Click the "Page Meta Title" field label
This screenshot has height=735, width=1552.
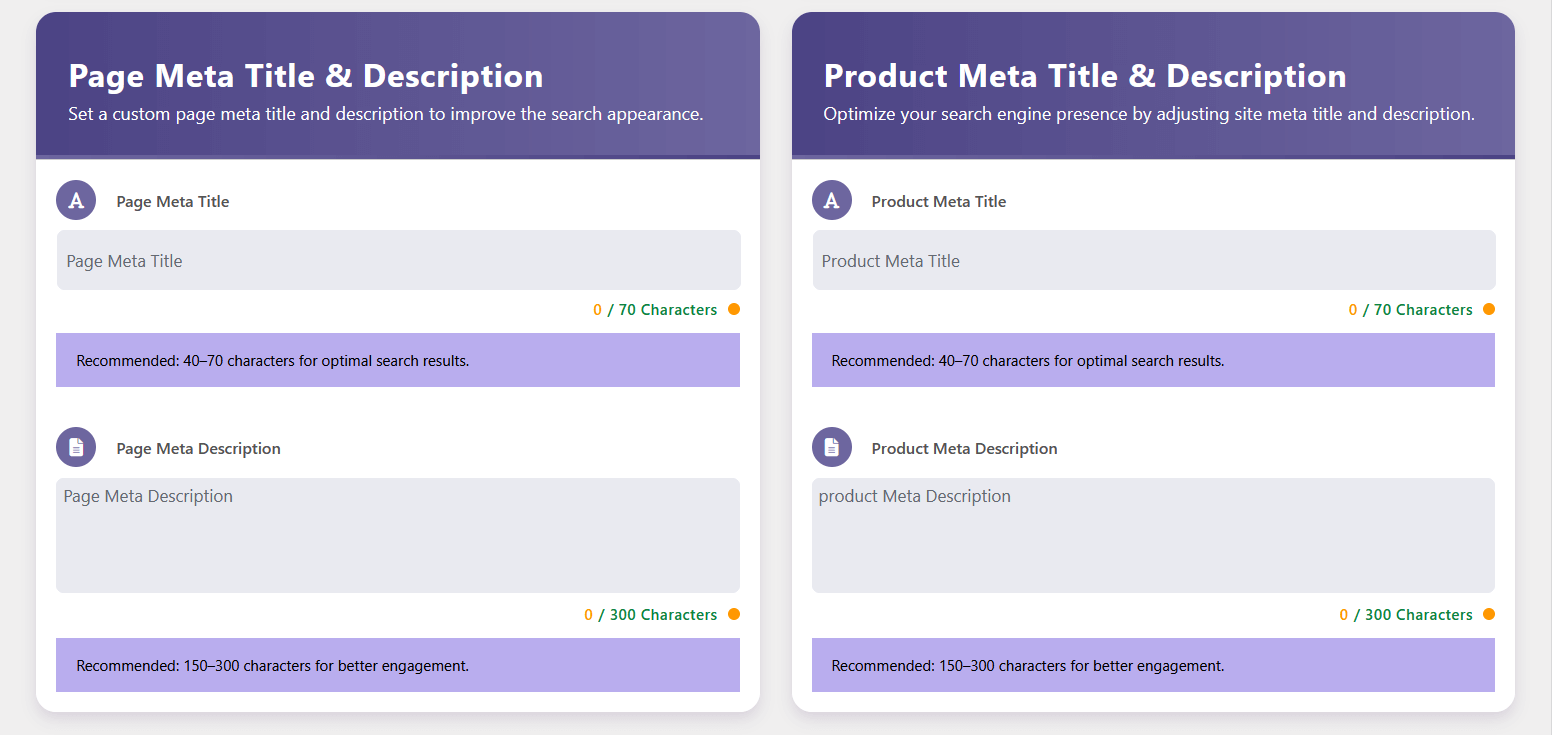[x=173, y=202]
